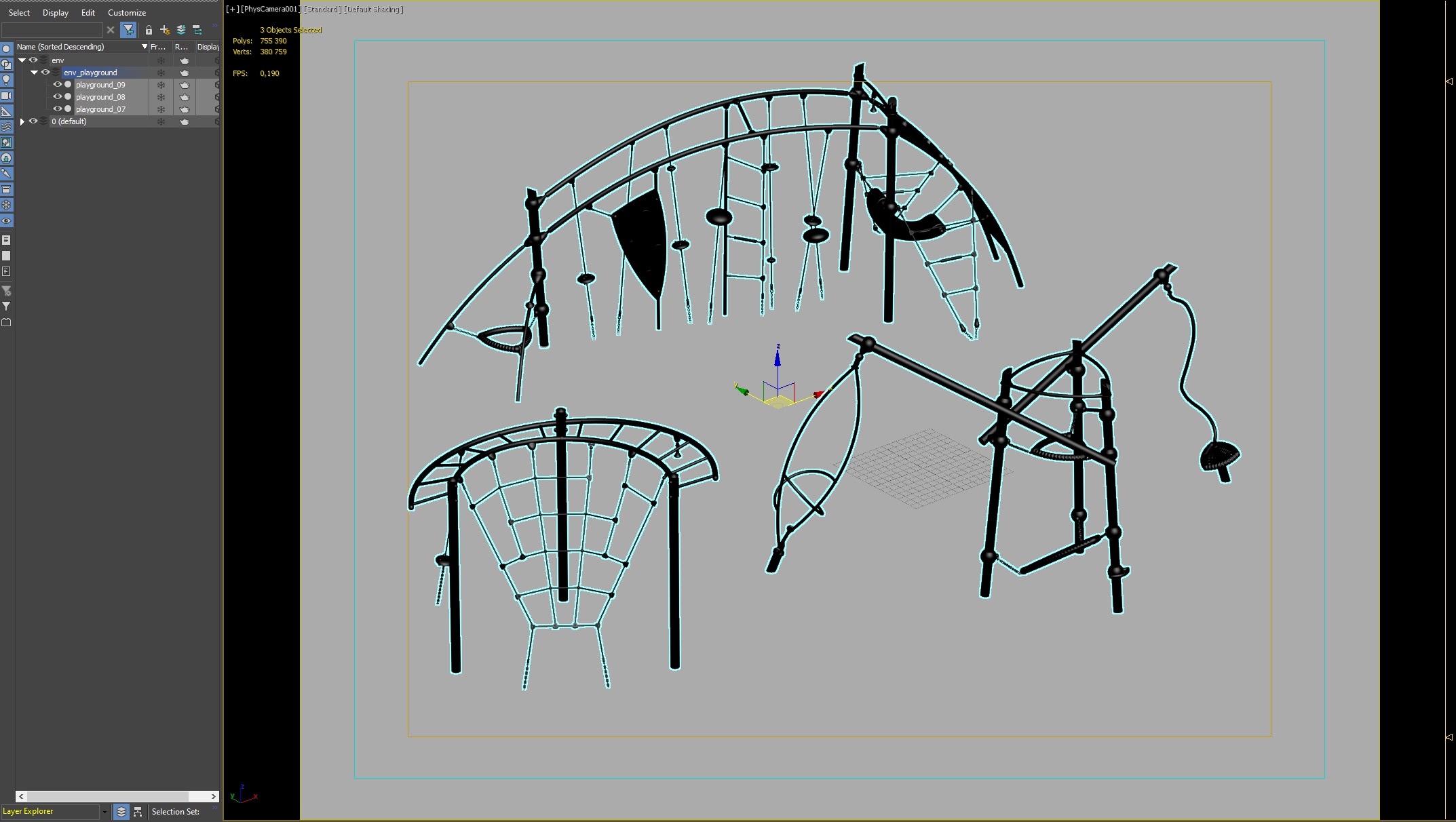Click the lock cell edits padlock icon

(149, 30)
